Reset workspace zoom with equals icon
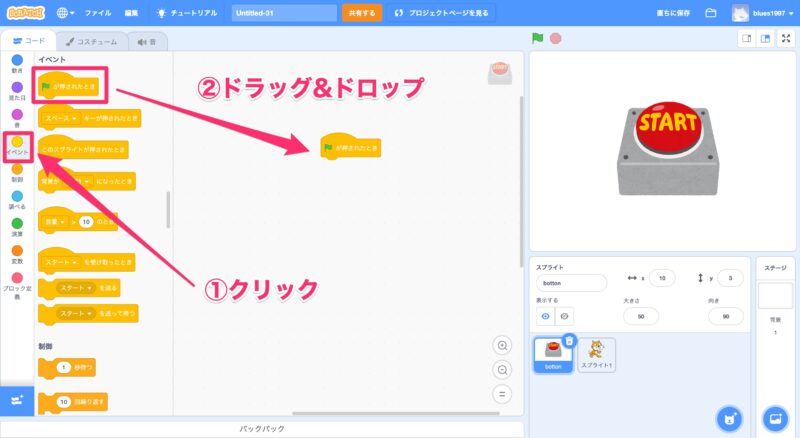800x438 pixels. (x=502, y=393)
